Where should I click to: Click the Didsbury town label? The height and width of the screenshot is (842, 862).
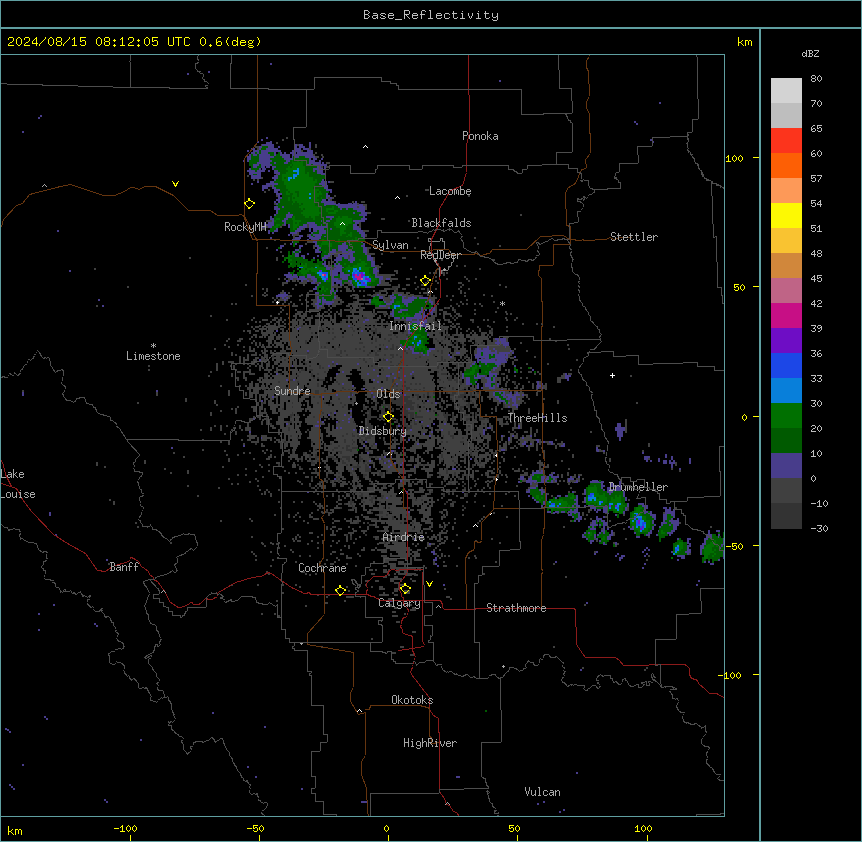(383, 431)
